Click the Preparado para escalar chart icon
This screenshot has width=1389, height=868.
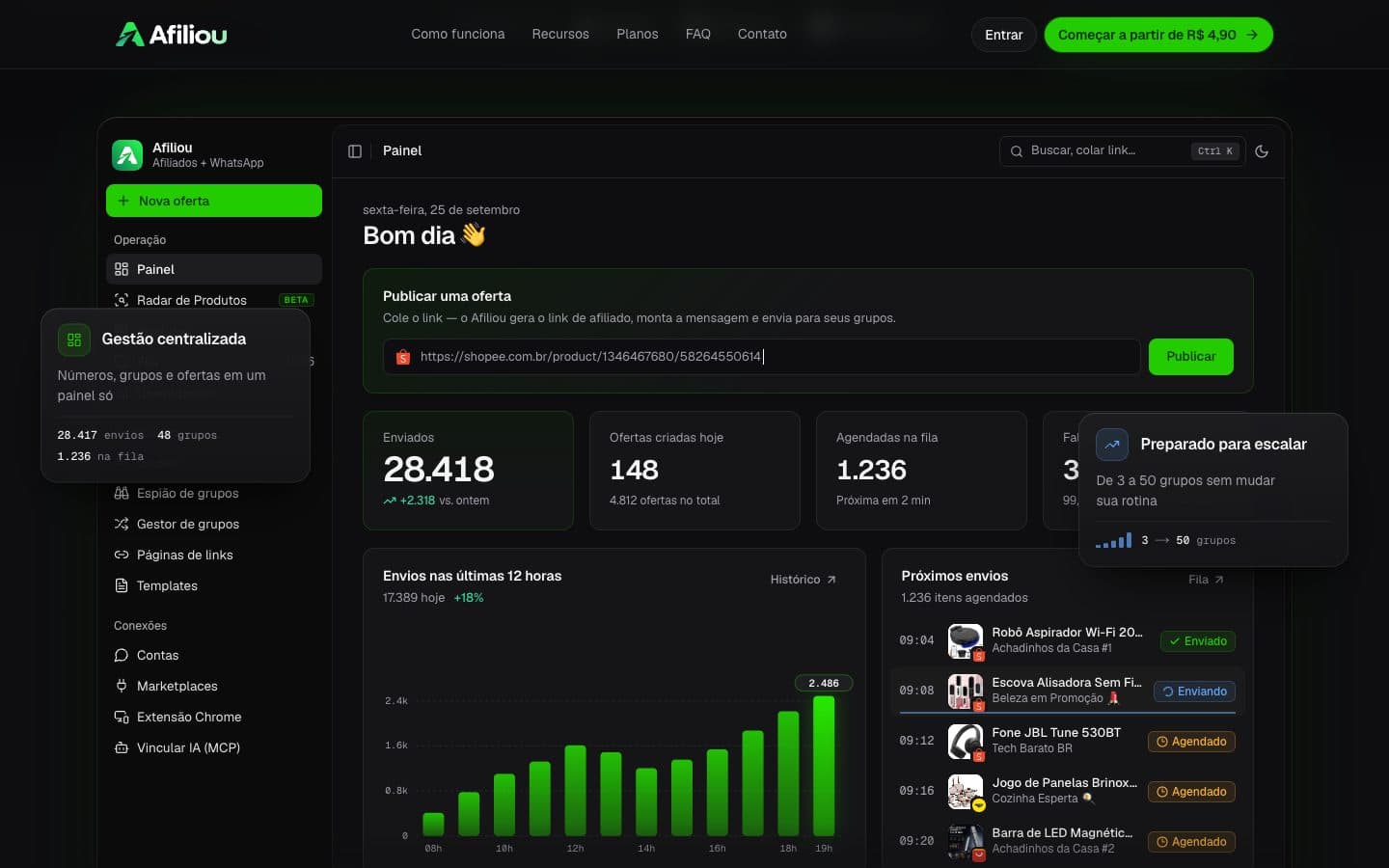[1112, 445]
